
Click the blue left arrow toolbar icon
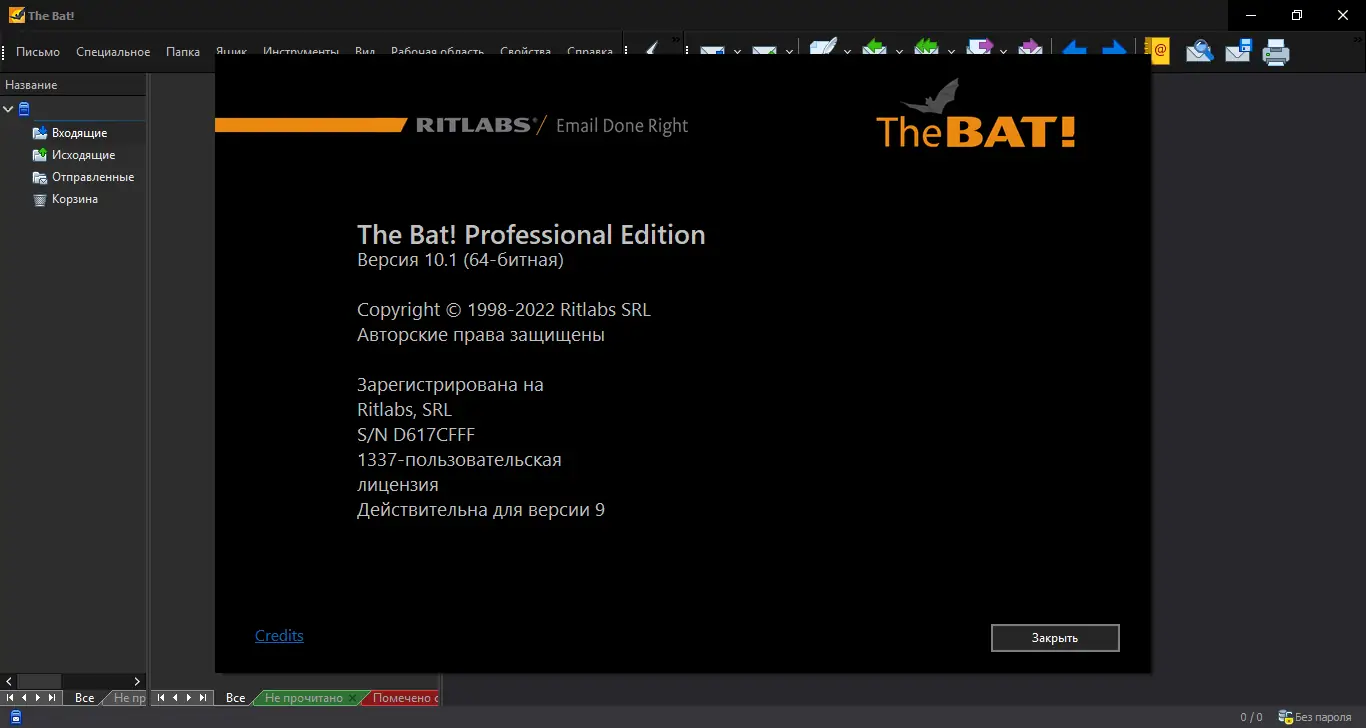[x=1074, y=49]
